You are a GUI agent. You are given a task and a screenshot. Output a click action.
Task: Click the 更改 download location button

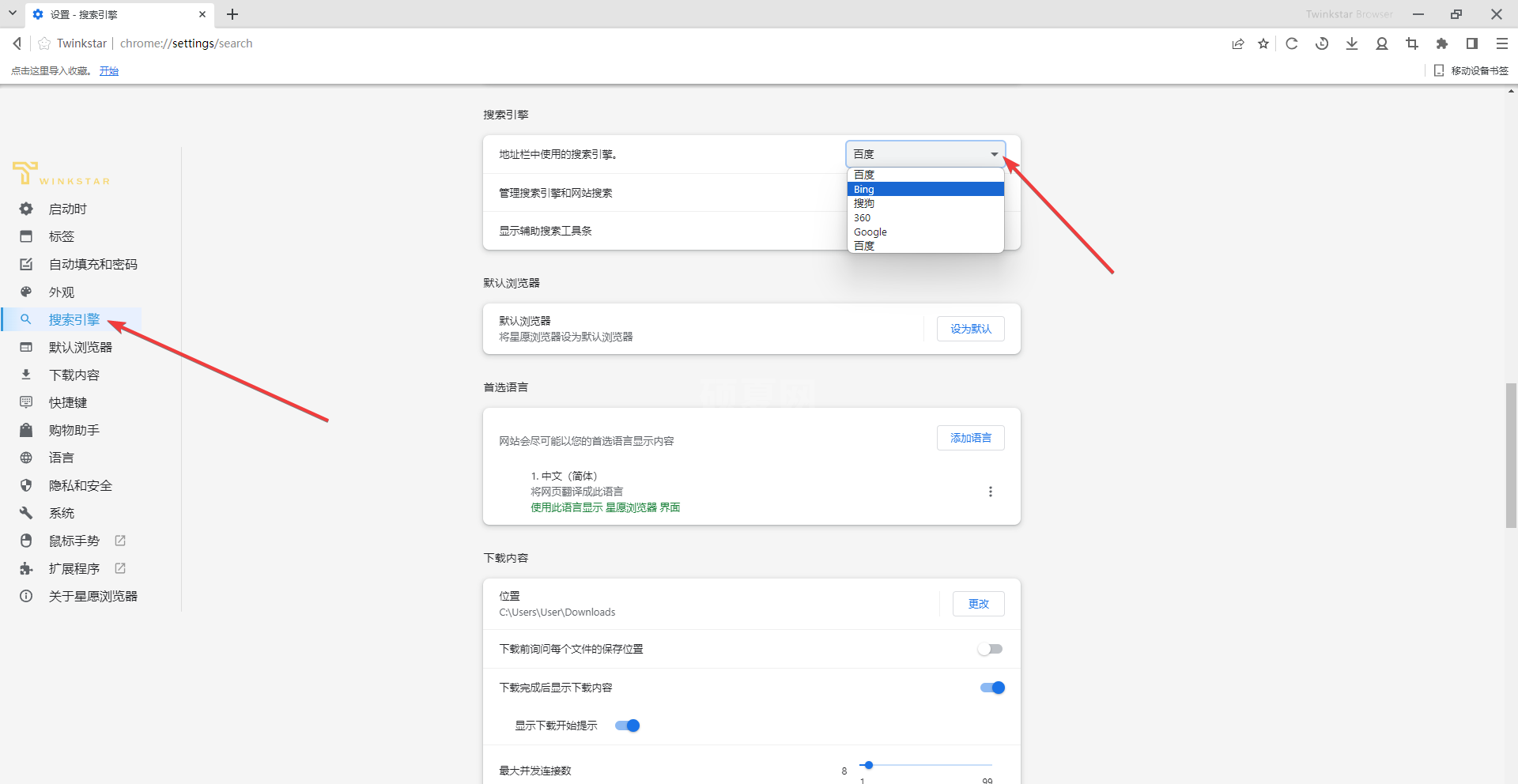pos(978,604)
